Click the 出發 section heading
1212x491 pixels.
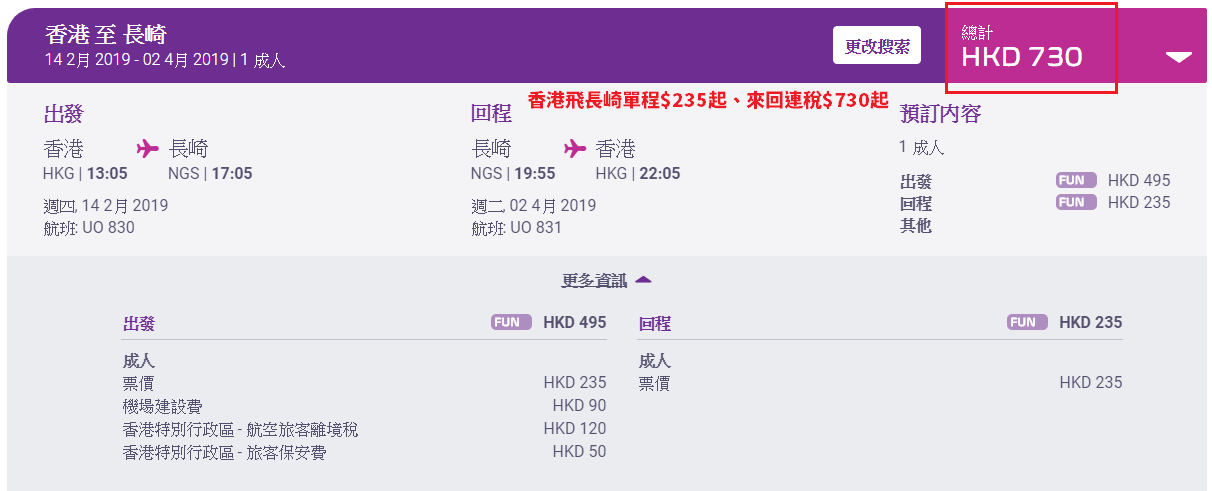pyautogui.click(x=63, y=112)
